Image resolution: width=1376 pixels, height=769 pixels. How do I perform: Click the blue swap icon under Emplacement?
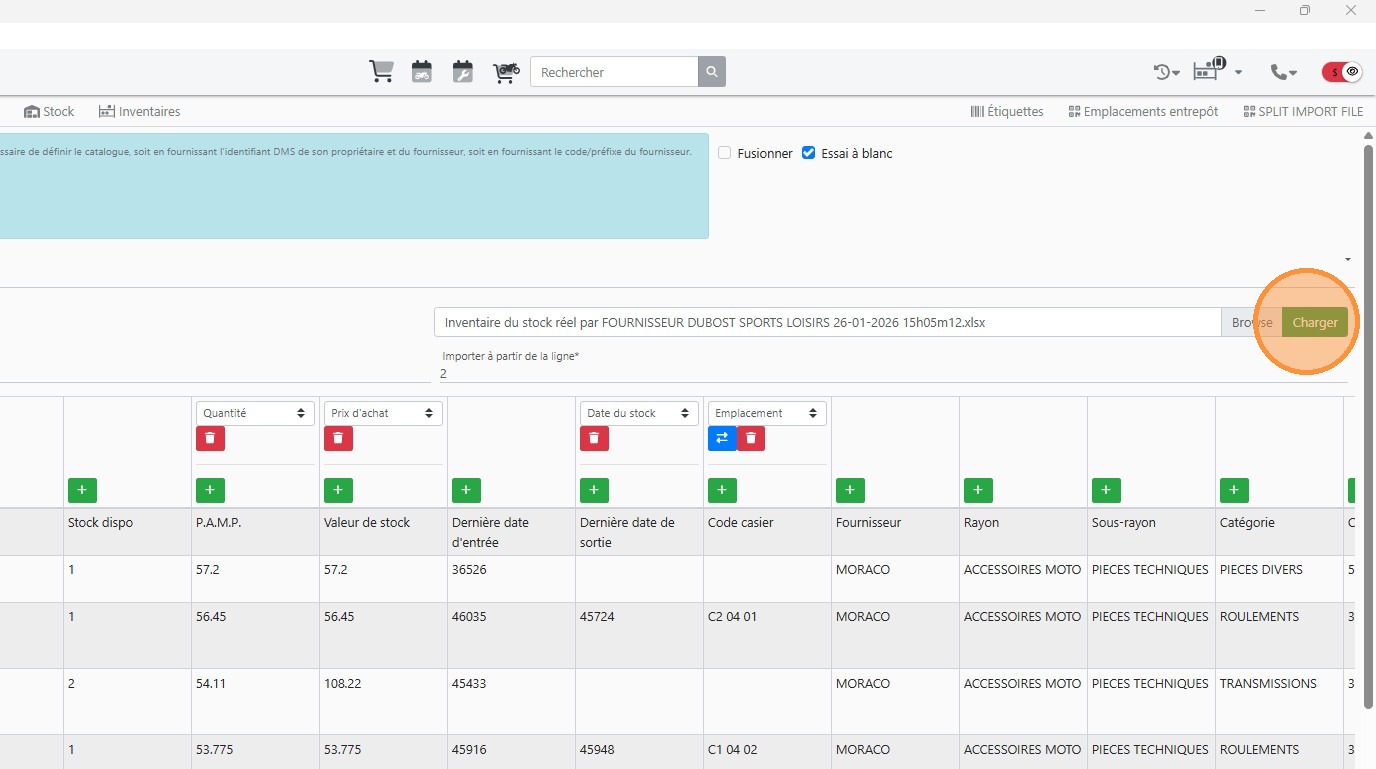(x=722, y=439)
